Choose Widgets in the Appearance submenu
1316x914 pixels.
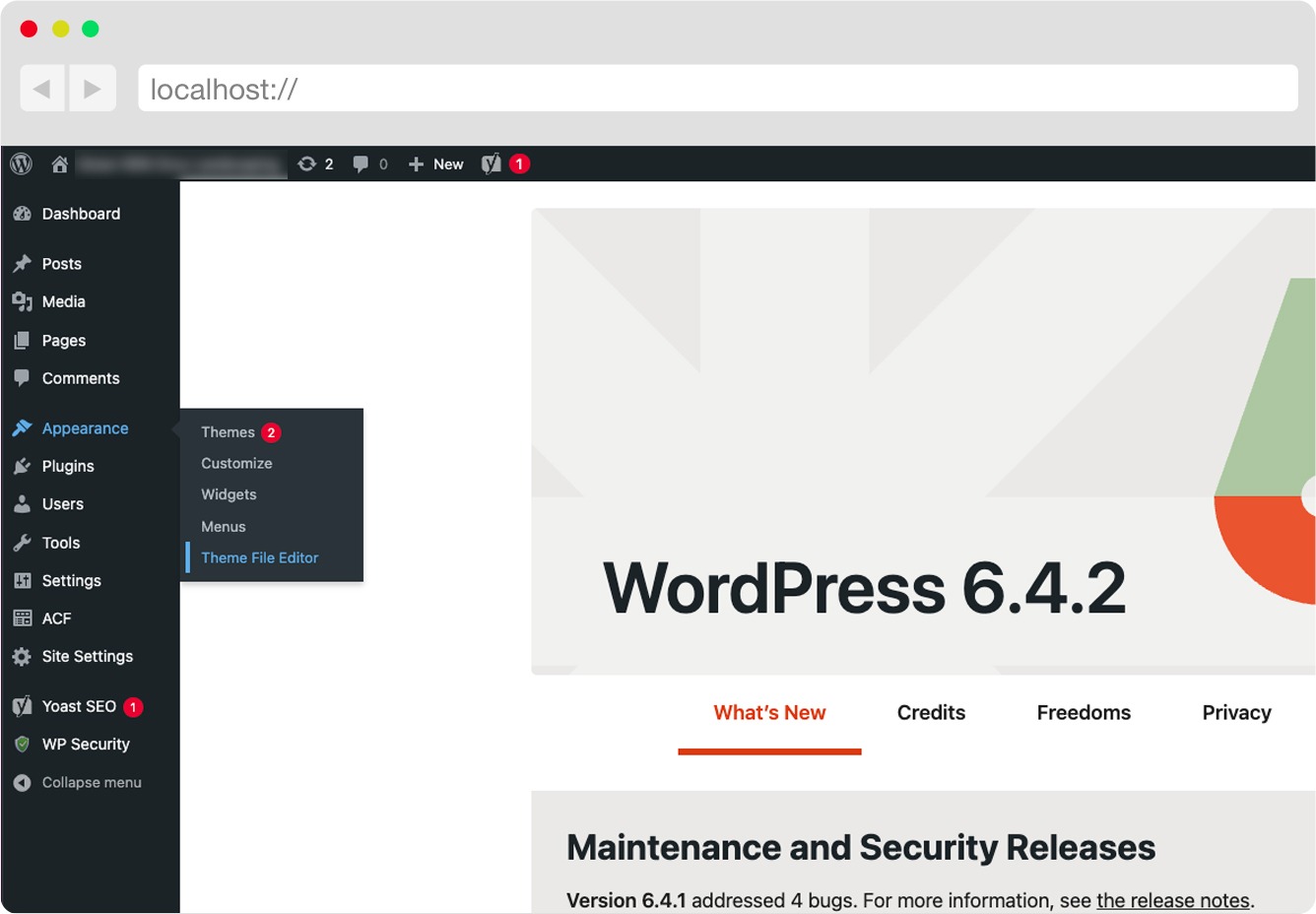pos(229,494)
